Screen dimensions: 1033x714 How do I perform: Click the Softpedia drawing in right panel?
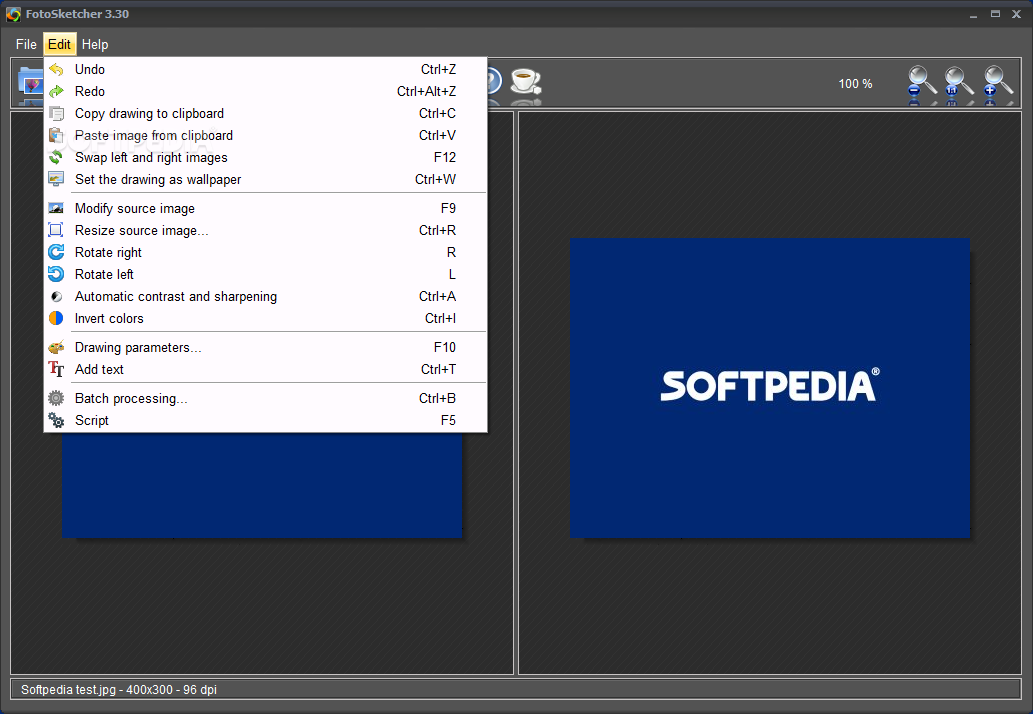[x=769, y=388]
